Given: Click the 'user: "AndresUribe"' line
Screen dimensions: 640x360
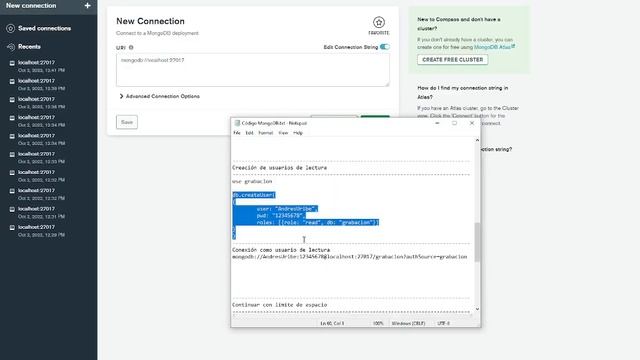Looking at the screenshot, I should [287, 209].
